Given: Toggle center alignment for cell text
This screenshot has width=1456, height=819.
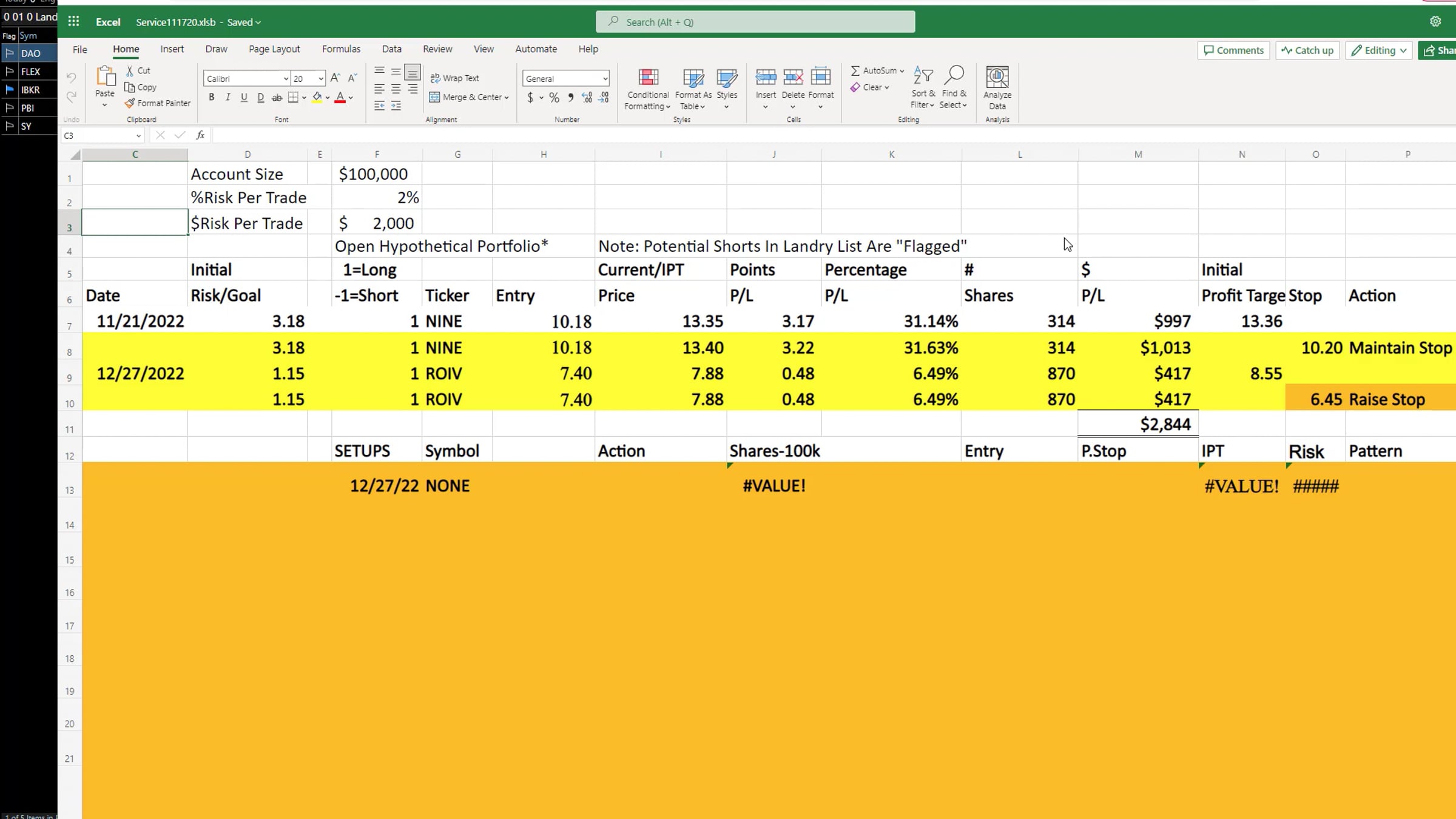Looking at the screenshot, I should pos(396,89).
